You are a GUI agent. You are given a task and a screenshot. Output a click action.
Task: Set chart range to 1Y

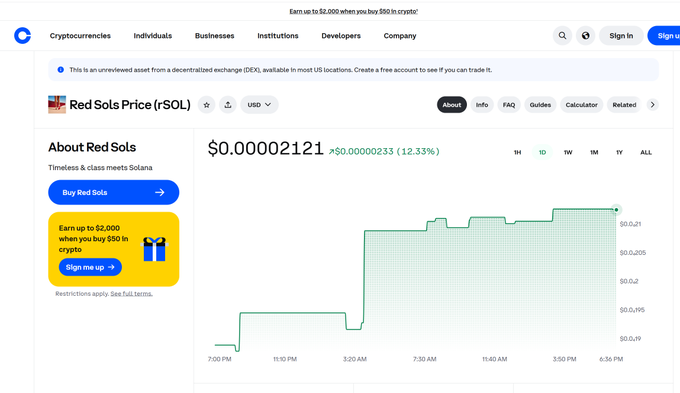(x=619, y=152)
